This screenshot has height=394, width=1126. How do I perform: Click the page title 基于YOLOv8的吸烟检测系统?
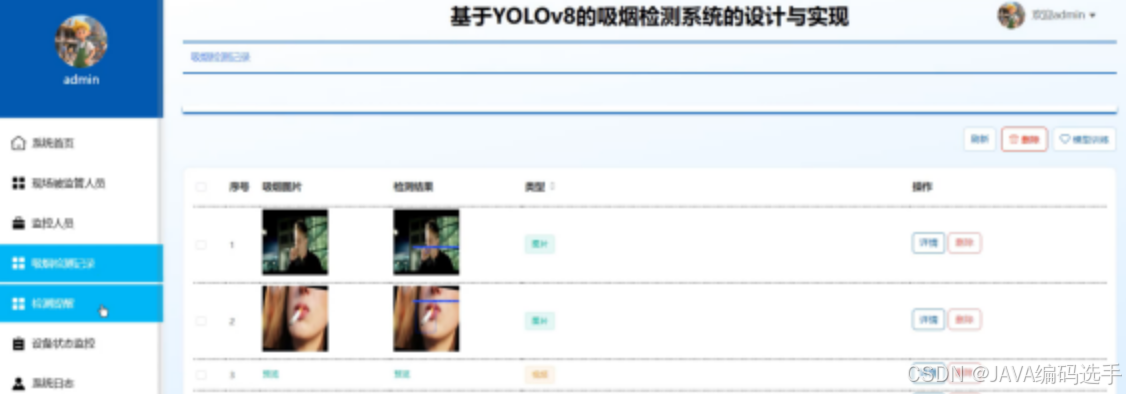coord(649,17)
